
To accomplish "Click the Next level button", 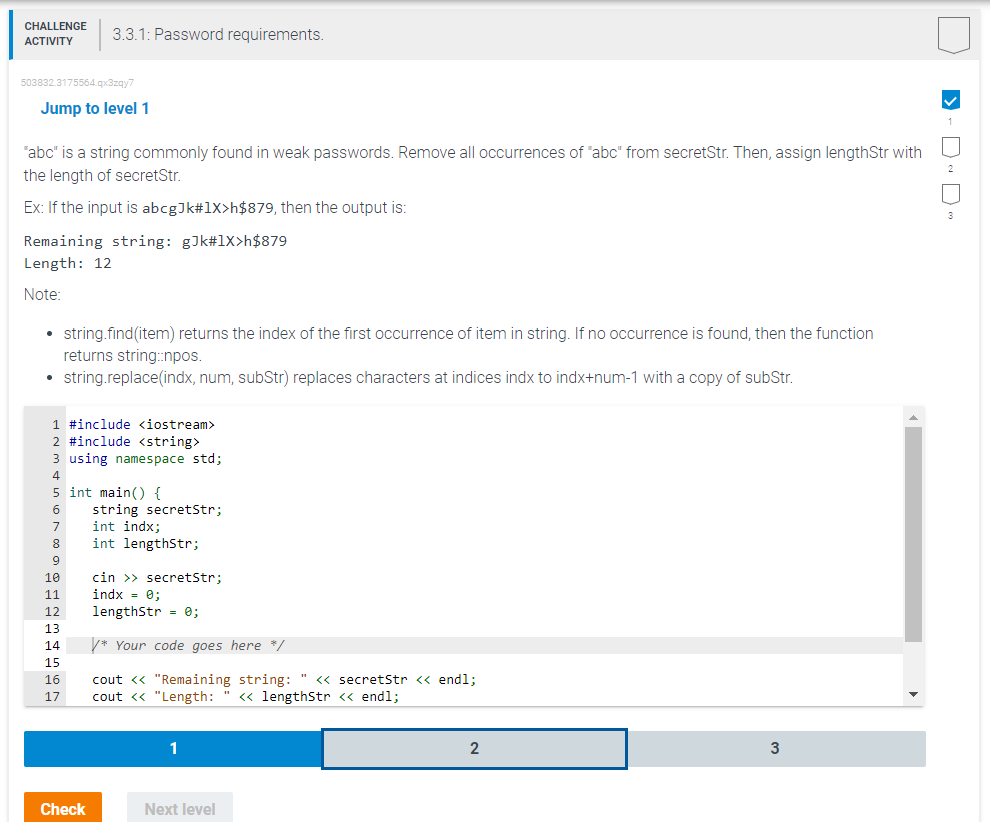I will (180, 808).
